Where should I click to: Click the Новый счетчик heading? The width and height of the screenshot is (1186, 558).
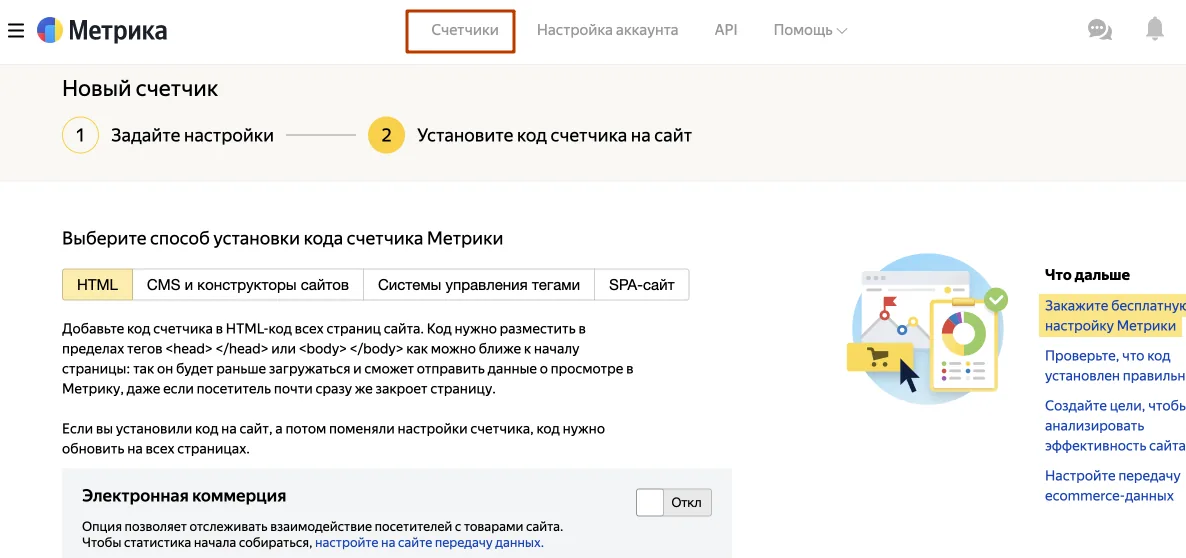pyautogui.click(x=140, y=88)
